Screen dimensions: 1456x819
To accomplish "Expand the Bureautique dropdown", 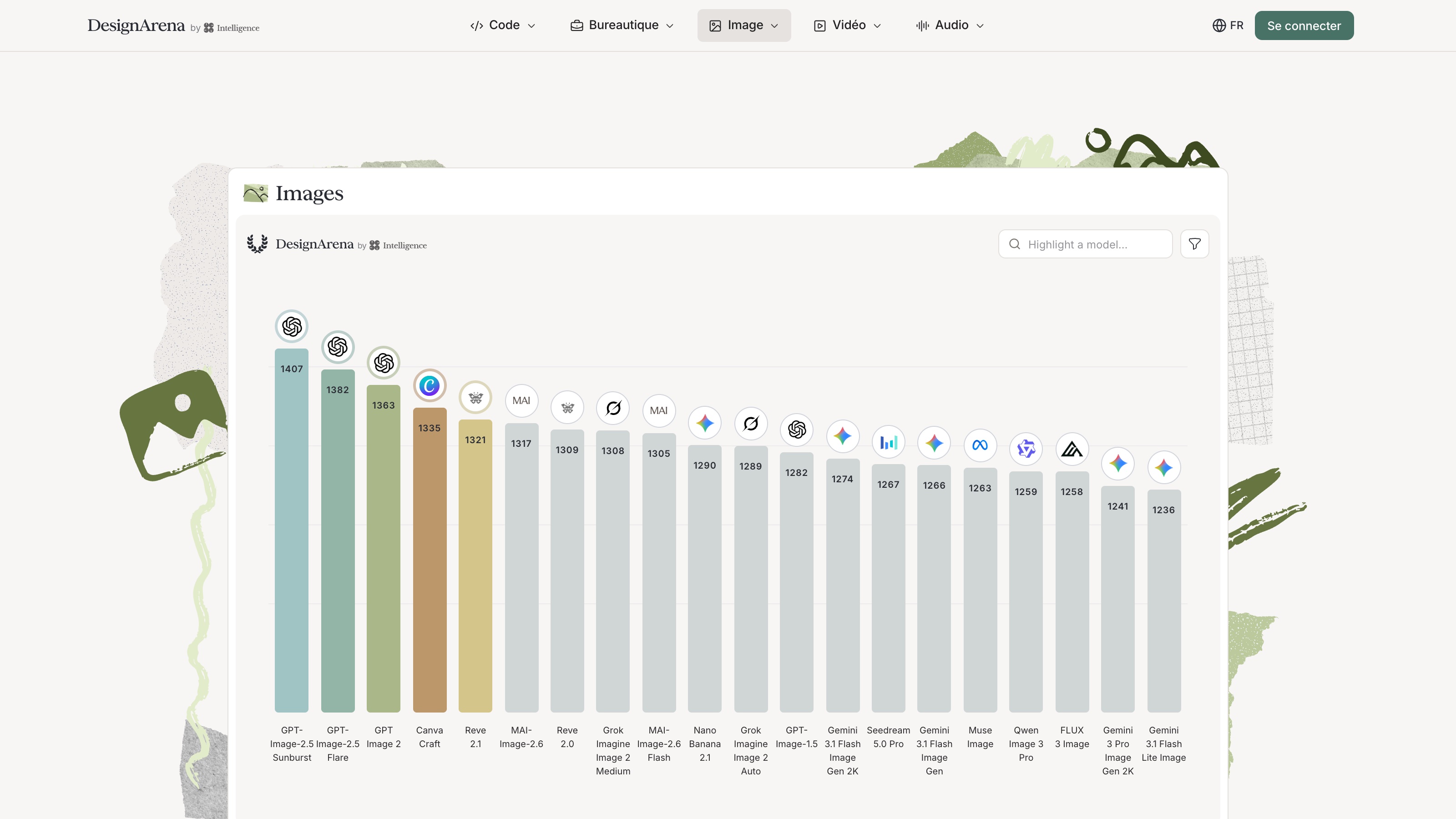I will pos(622,25).
